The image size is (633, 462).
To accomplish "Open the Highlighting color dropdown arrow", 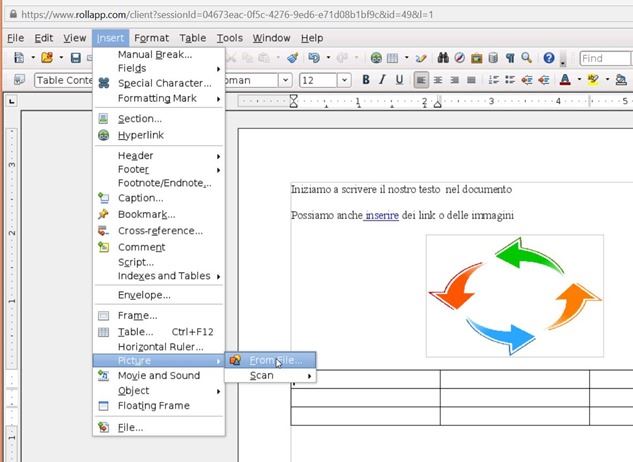I will click(x=607, y=80).
